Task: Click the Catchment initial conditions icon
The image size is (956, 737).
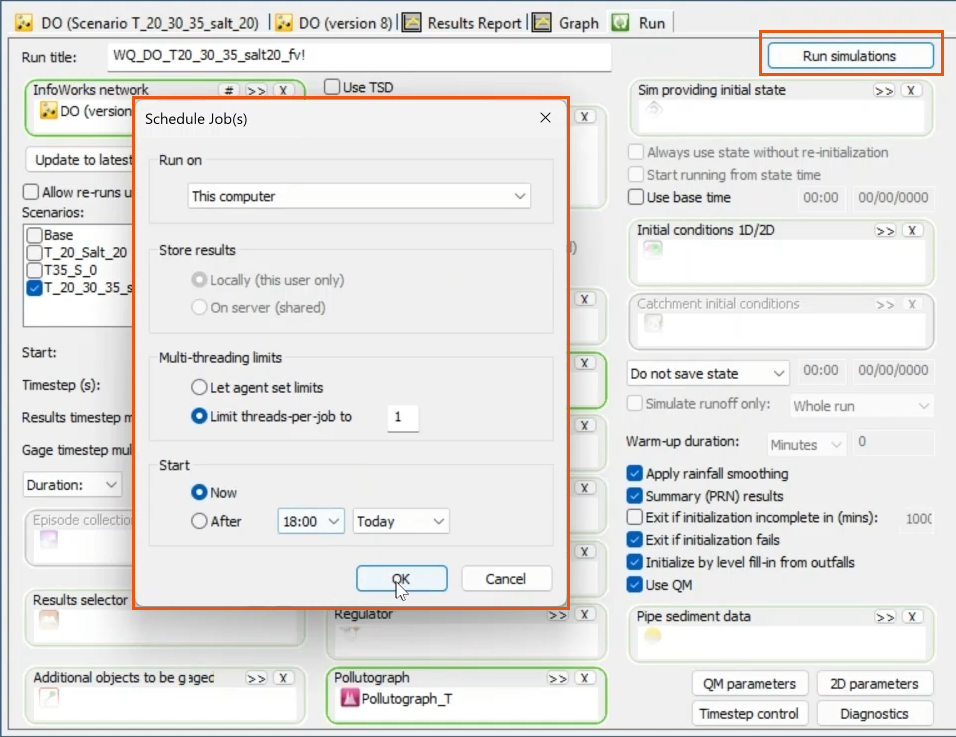Action: click(653, 323)
